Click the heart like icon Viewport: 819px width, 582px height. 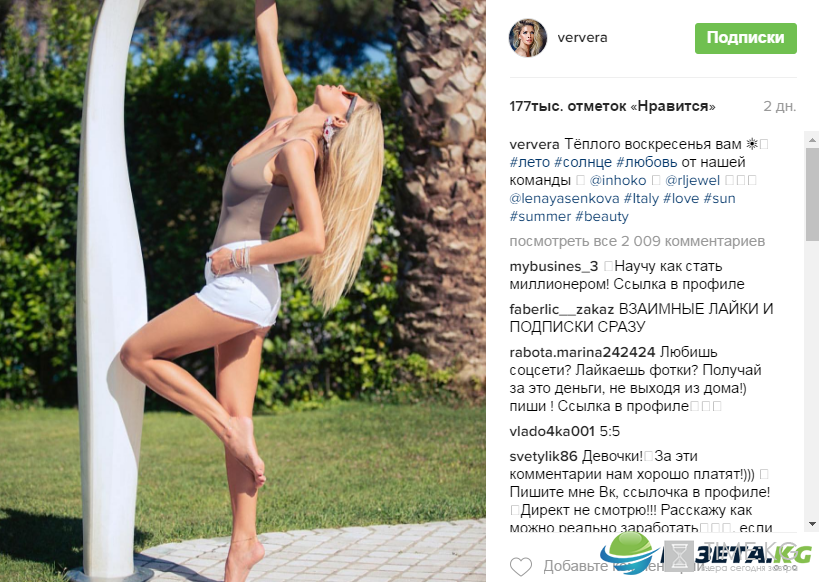tap(521, 567)
